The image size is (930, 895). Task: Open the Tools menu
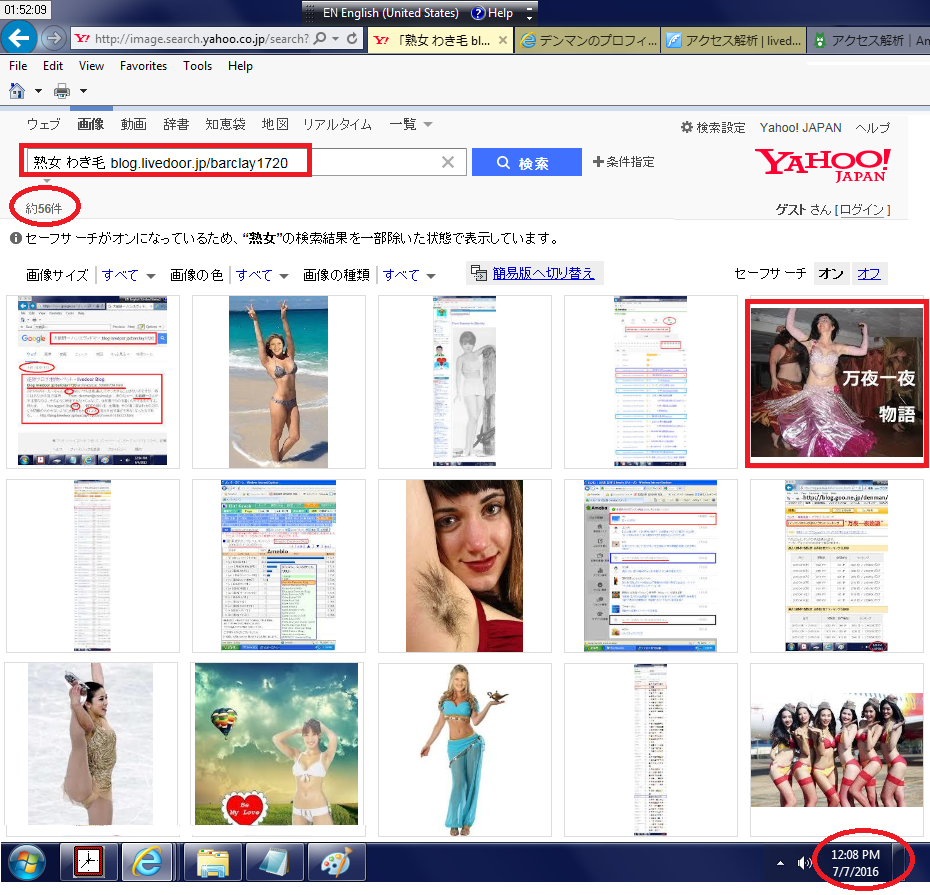coord(198,66)
